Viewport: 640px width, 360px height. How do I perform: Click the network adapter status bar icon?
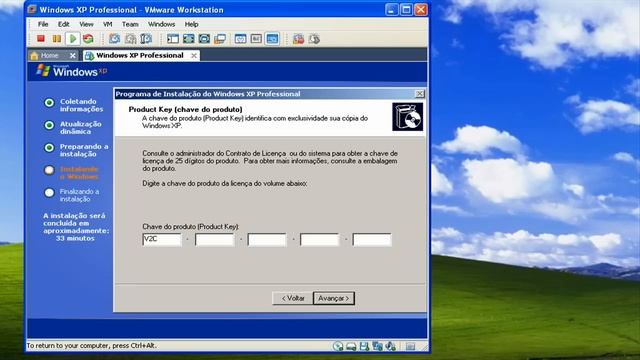(x=377, y=347)
